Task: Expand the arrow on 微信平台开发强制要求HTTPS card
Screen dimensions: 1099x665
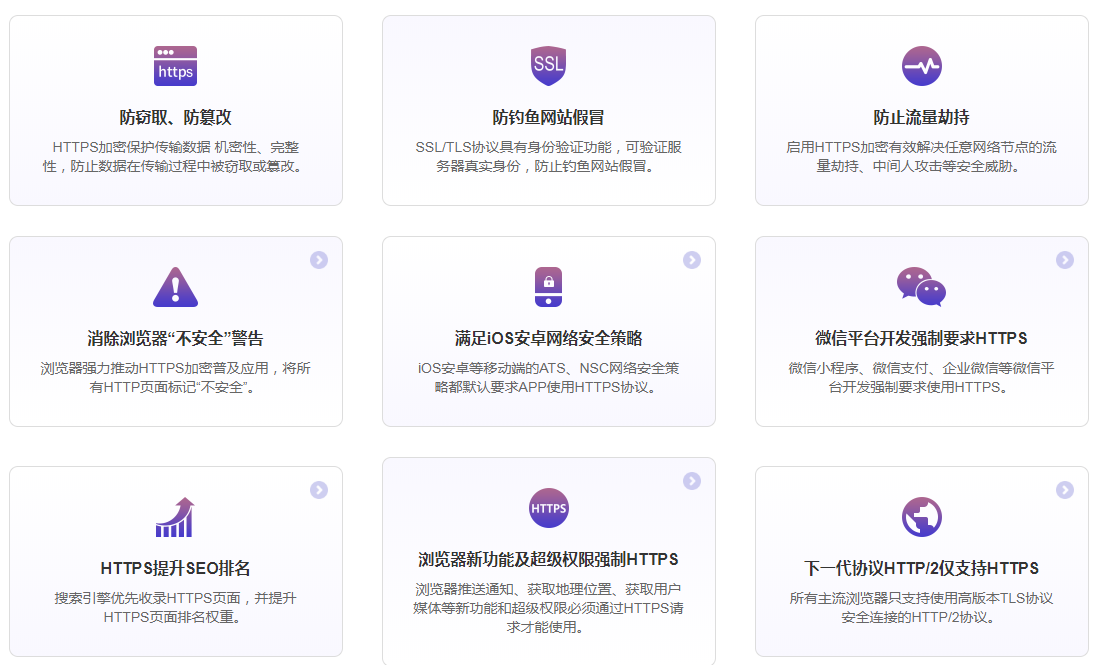Action: click(x=1063, y=259)
